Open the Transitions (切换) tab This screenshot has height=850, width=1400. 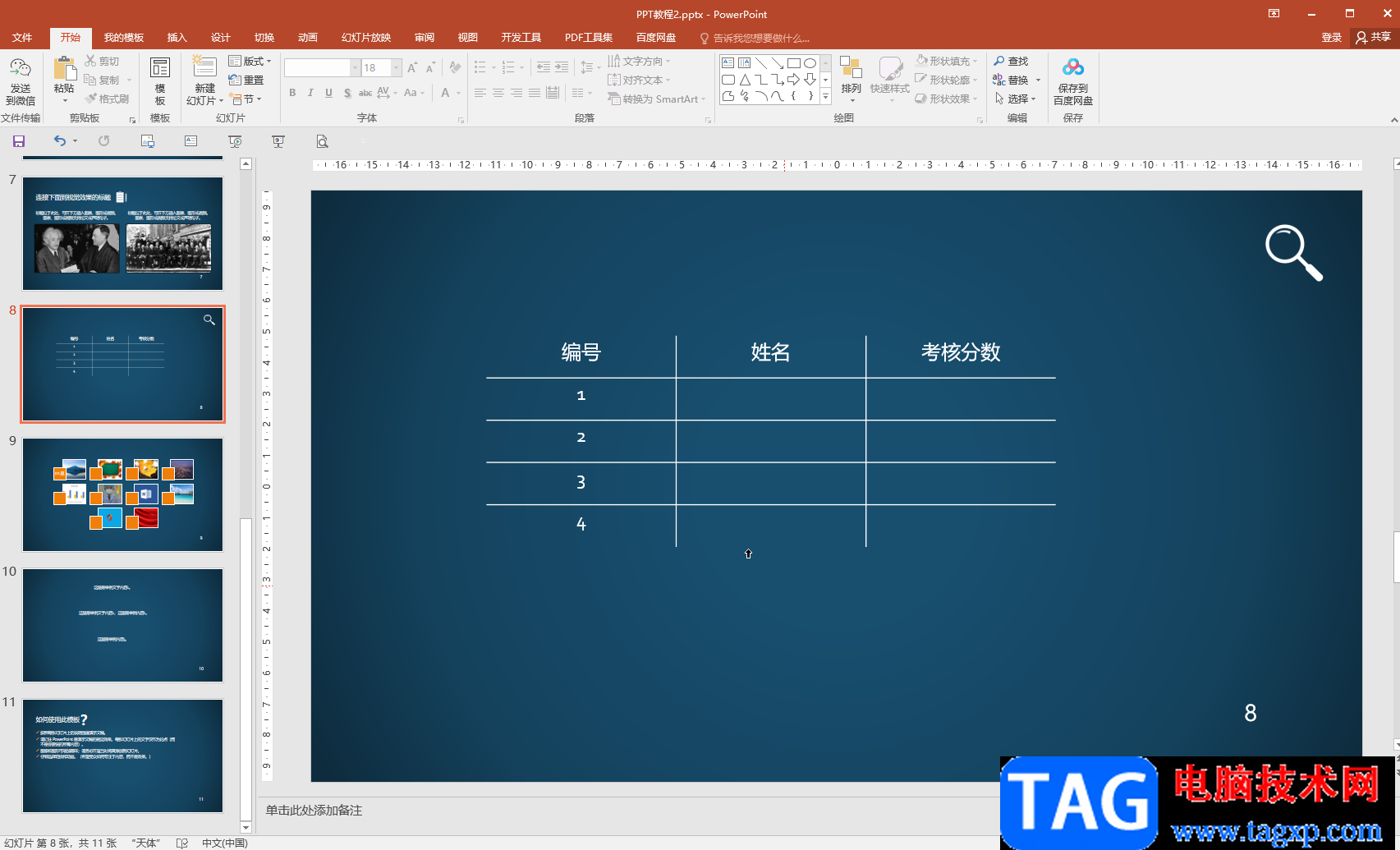tap(264, 38)
